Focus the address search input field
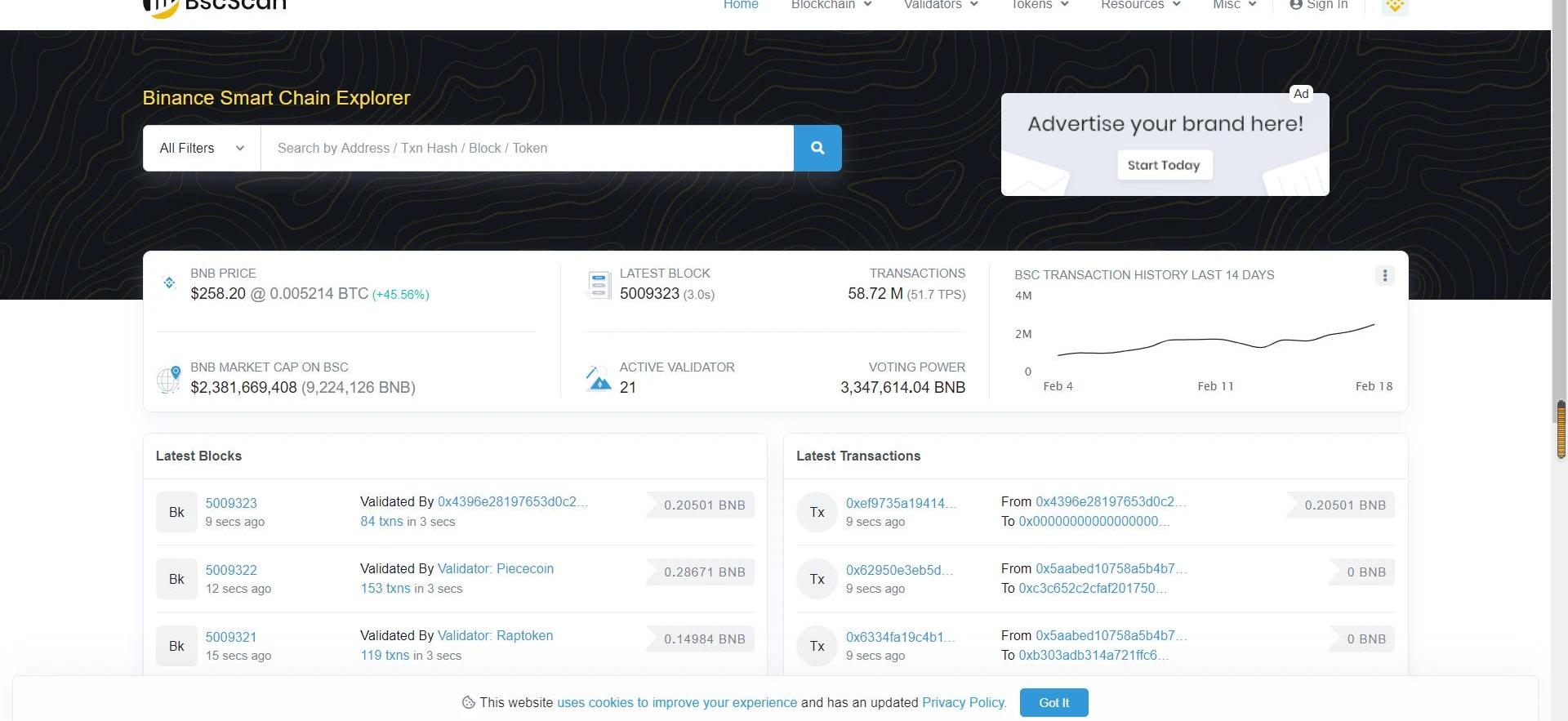Viewport: 1568px width, 721px height. [x=527, y=148]
